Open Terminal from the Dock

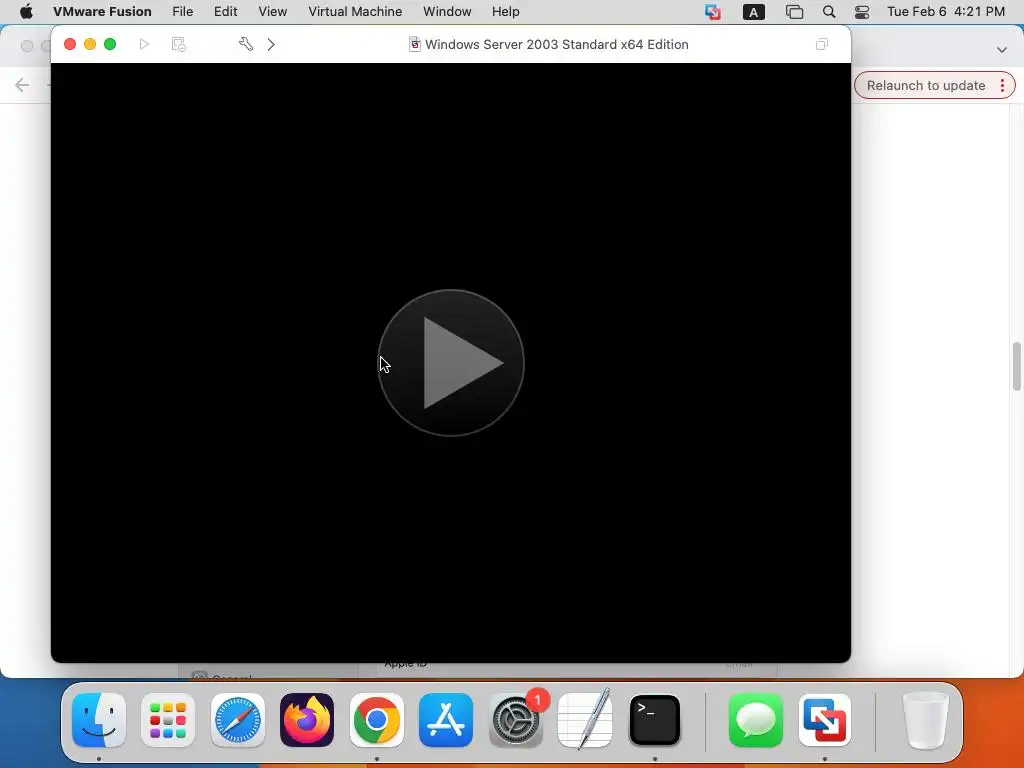click(654, 720)
